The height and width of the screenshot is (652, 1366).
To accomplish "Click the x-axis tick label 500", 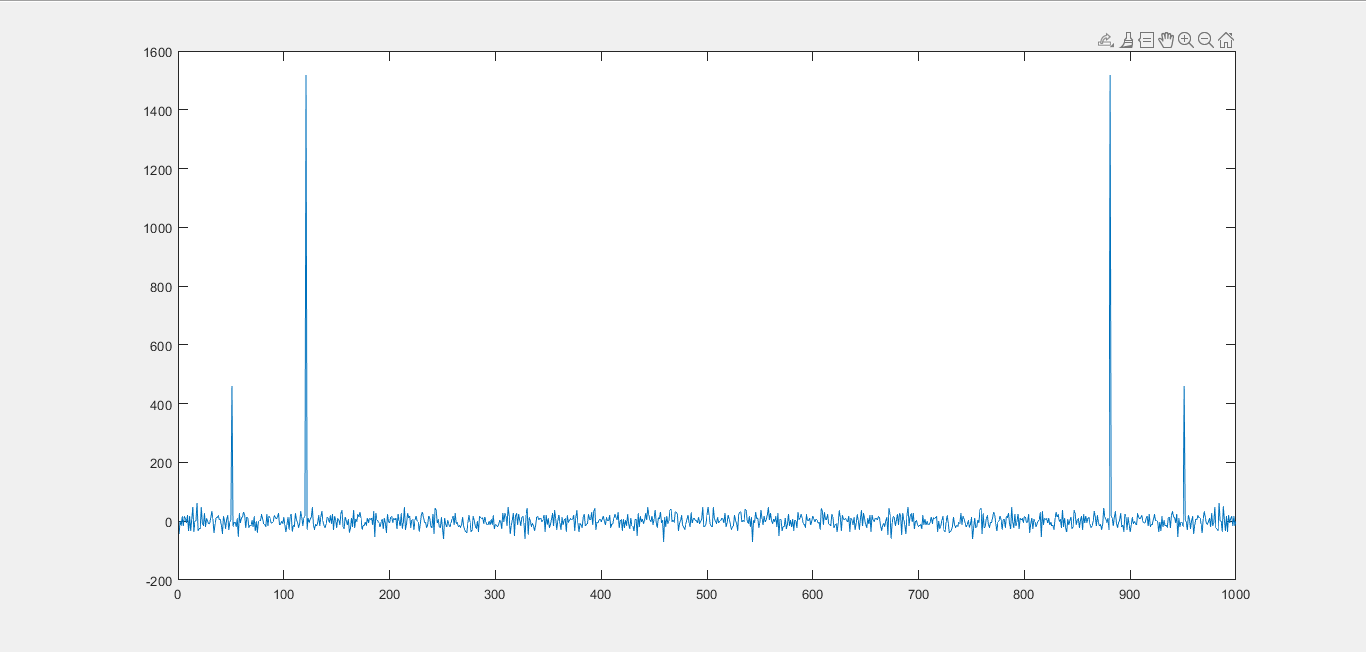I will click(x=707, y=594).
